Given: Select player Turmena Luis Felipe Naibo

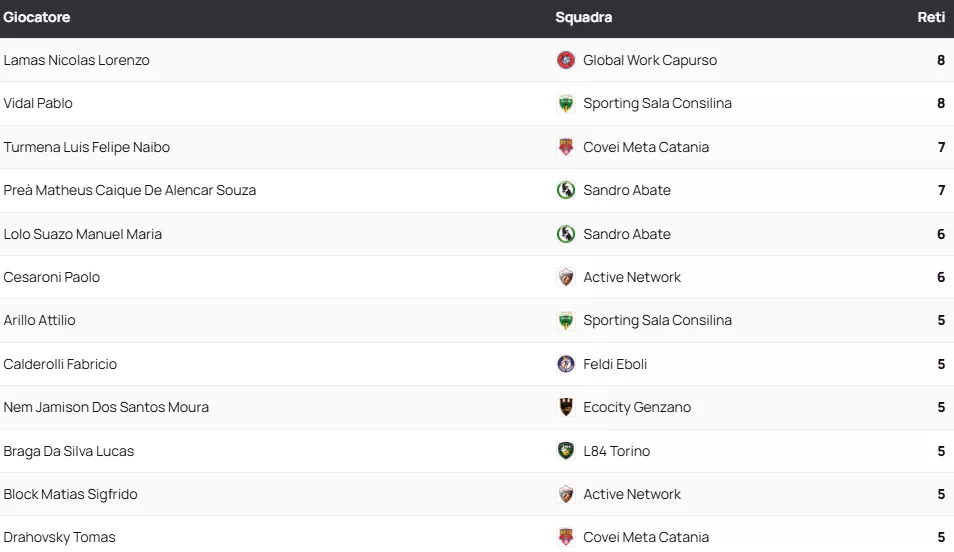Looking at the screenshot, I should tap(87, 147).
